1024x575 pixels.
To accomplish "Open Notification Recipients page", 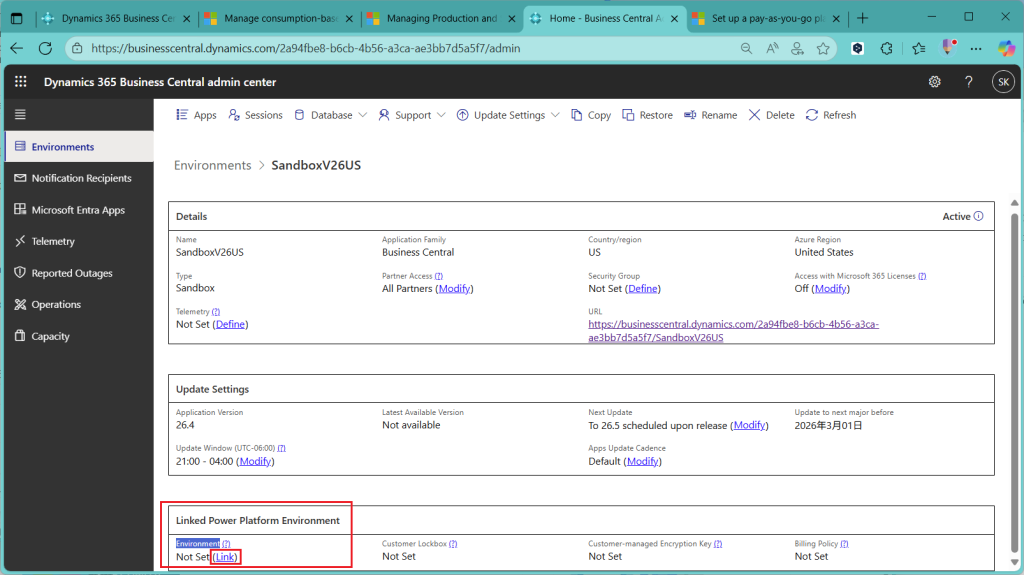I will (79, 178).
